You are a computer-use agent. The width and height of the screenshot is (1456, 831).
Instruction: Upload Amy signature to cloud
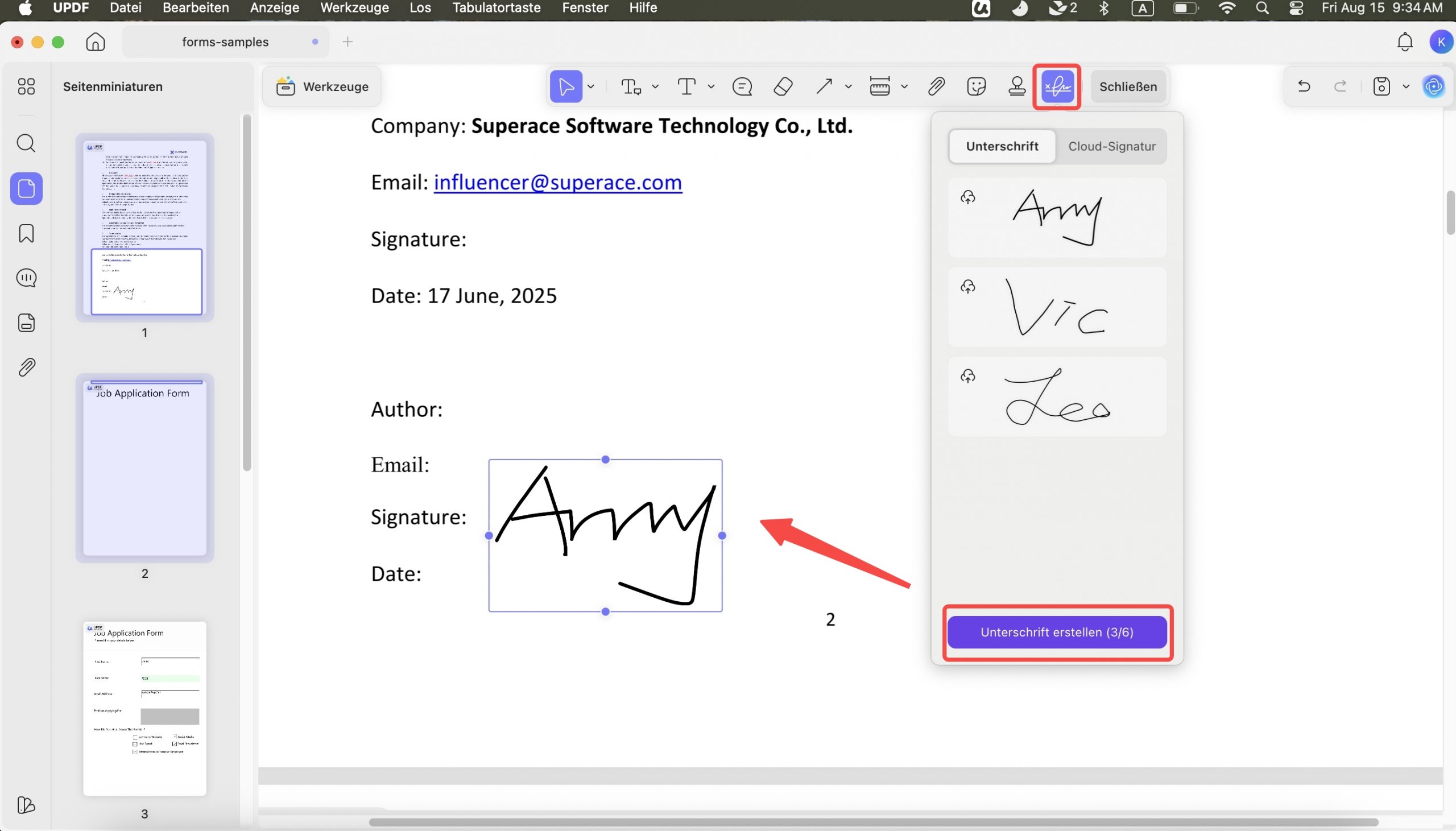point(967,197)
